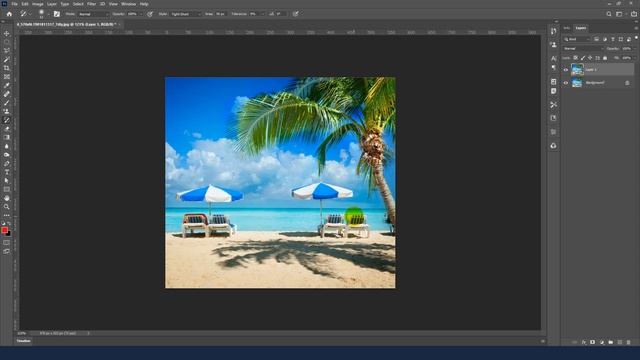Open the Window menu
The width and height of the screenshot is (640, 360).
click(128, 4)
